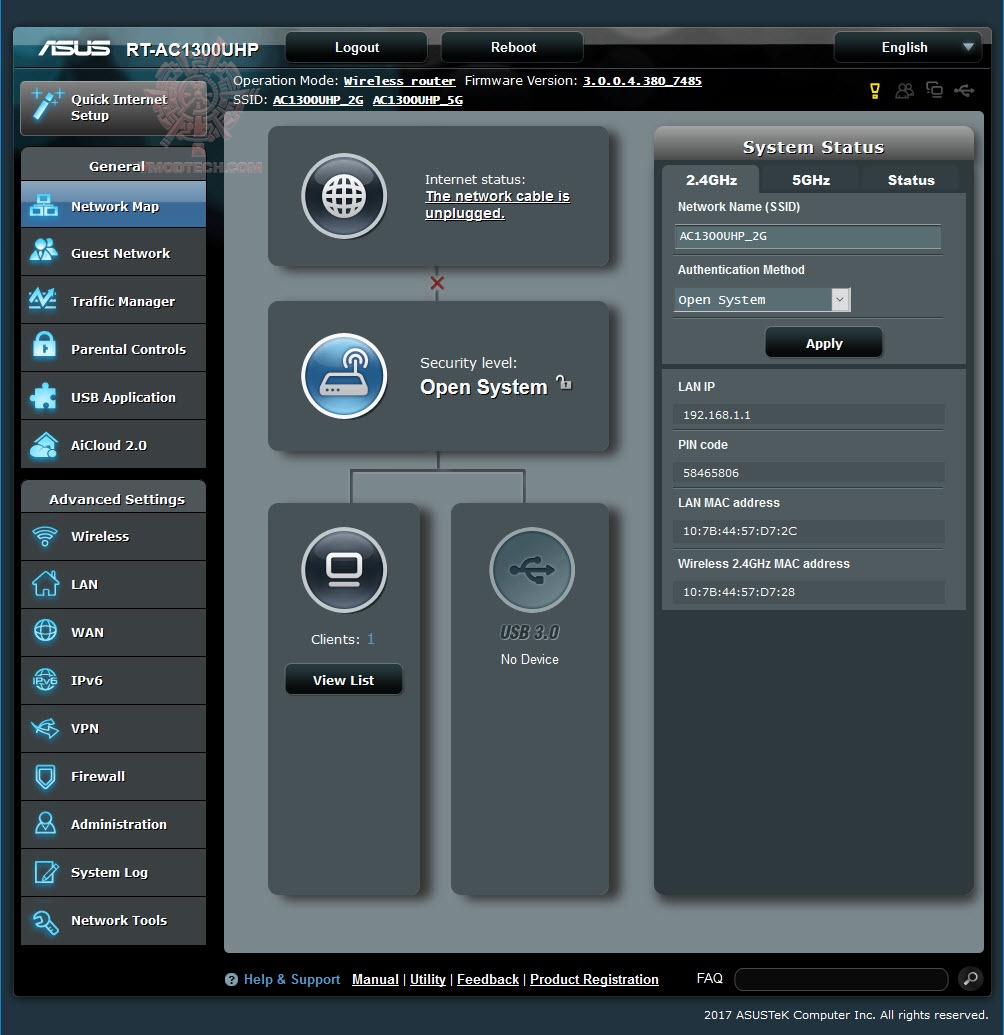Screen dimensions: 1004x1035
Task: Go to Wireless advanced settings
Action: point(114,536)
